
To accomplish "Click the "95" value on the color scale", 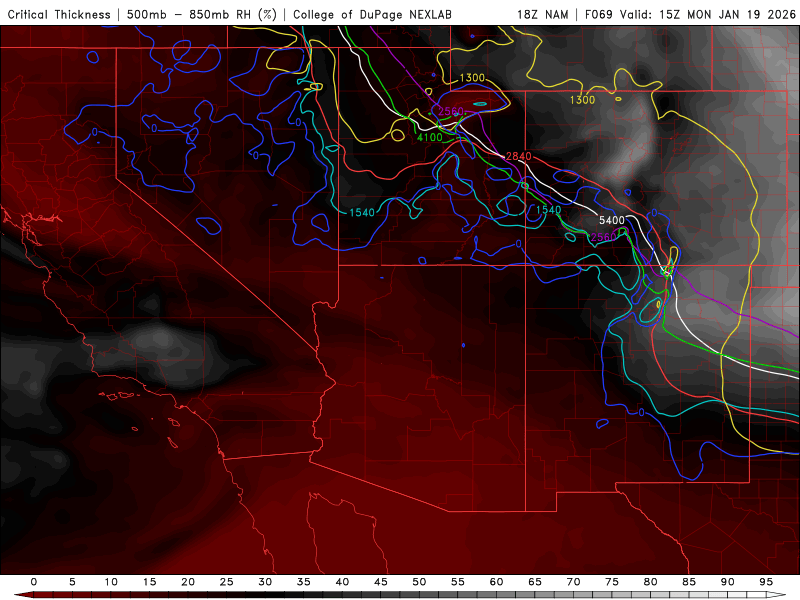I will [x=766, y=582].
